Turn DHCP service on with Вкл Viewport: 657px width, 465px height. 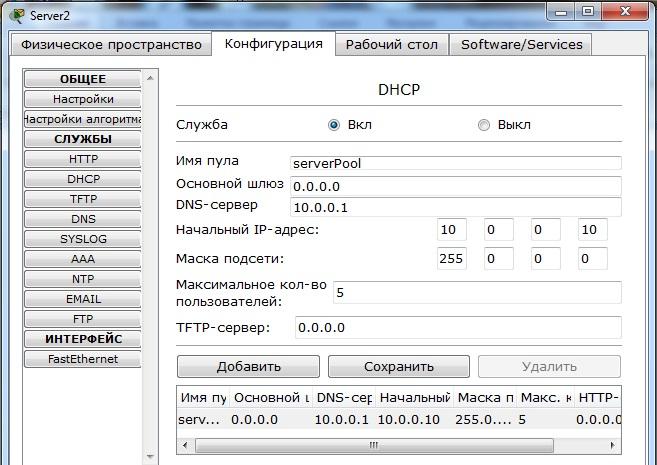click(334, 125)
